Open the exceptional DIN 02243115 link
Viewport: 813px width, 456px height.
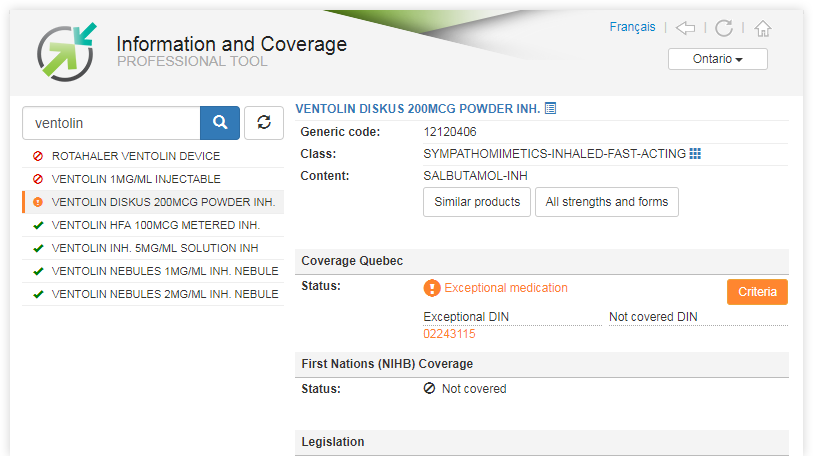point(449,334)
